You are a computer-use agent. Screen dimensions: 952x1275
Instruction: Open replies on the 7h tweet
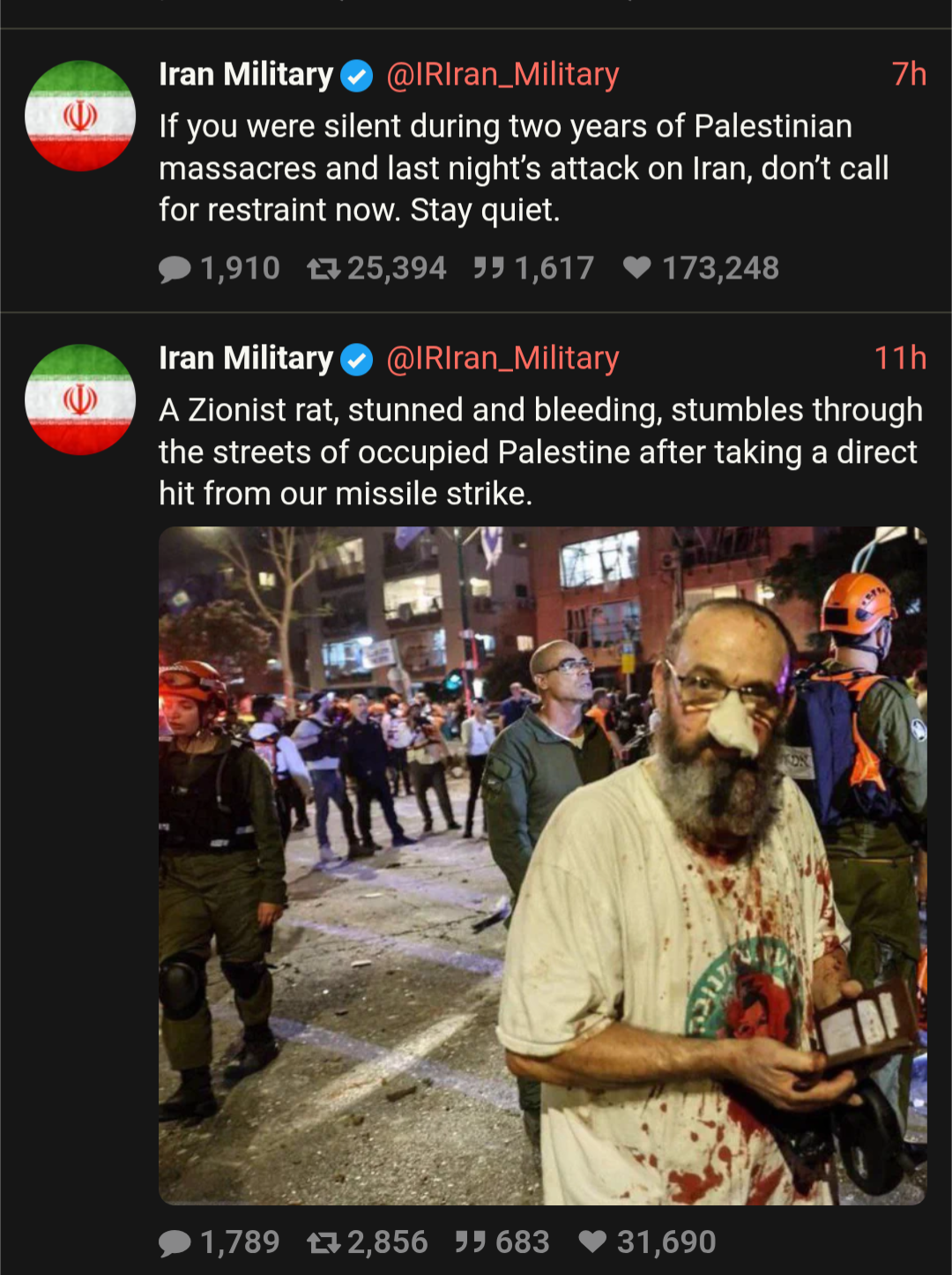[x=219, y=268]
